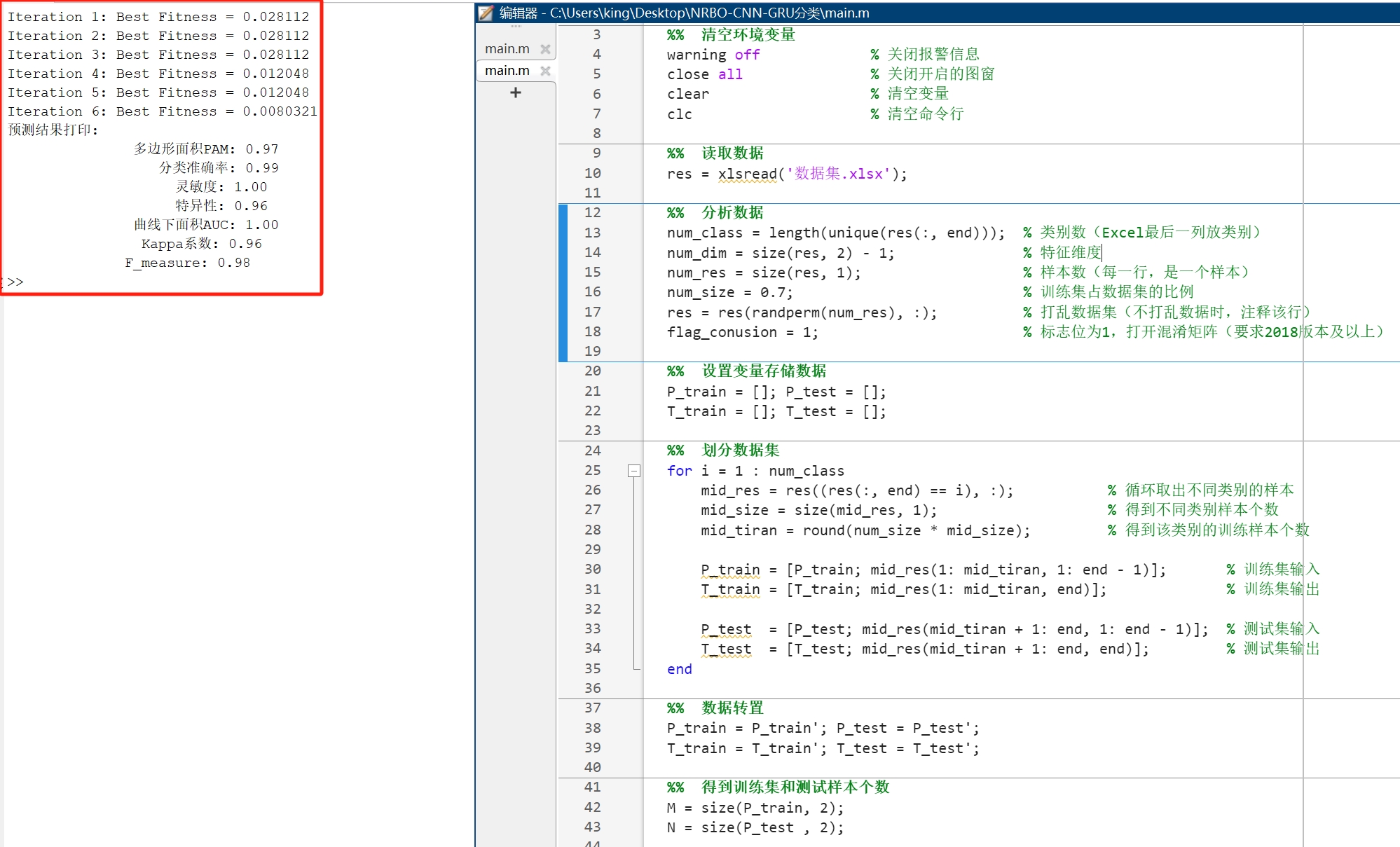This screenshot has width=1400, height=847.
Task: Click the '%% 读取数据' section header
Action: click(715, 153)
